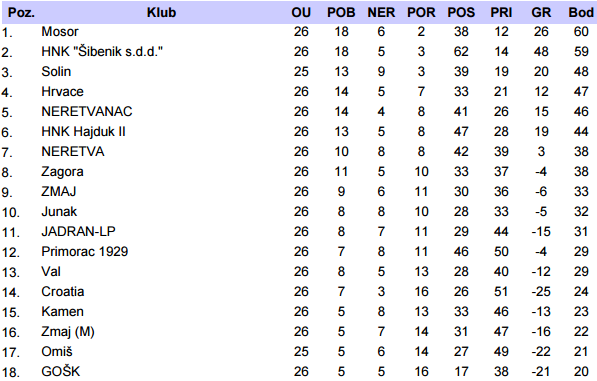Viewport: 597px width, 381px height.
Task: Select the Omiš club entry
Action: (57, 351)
